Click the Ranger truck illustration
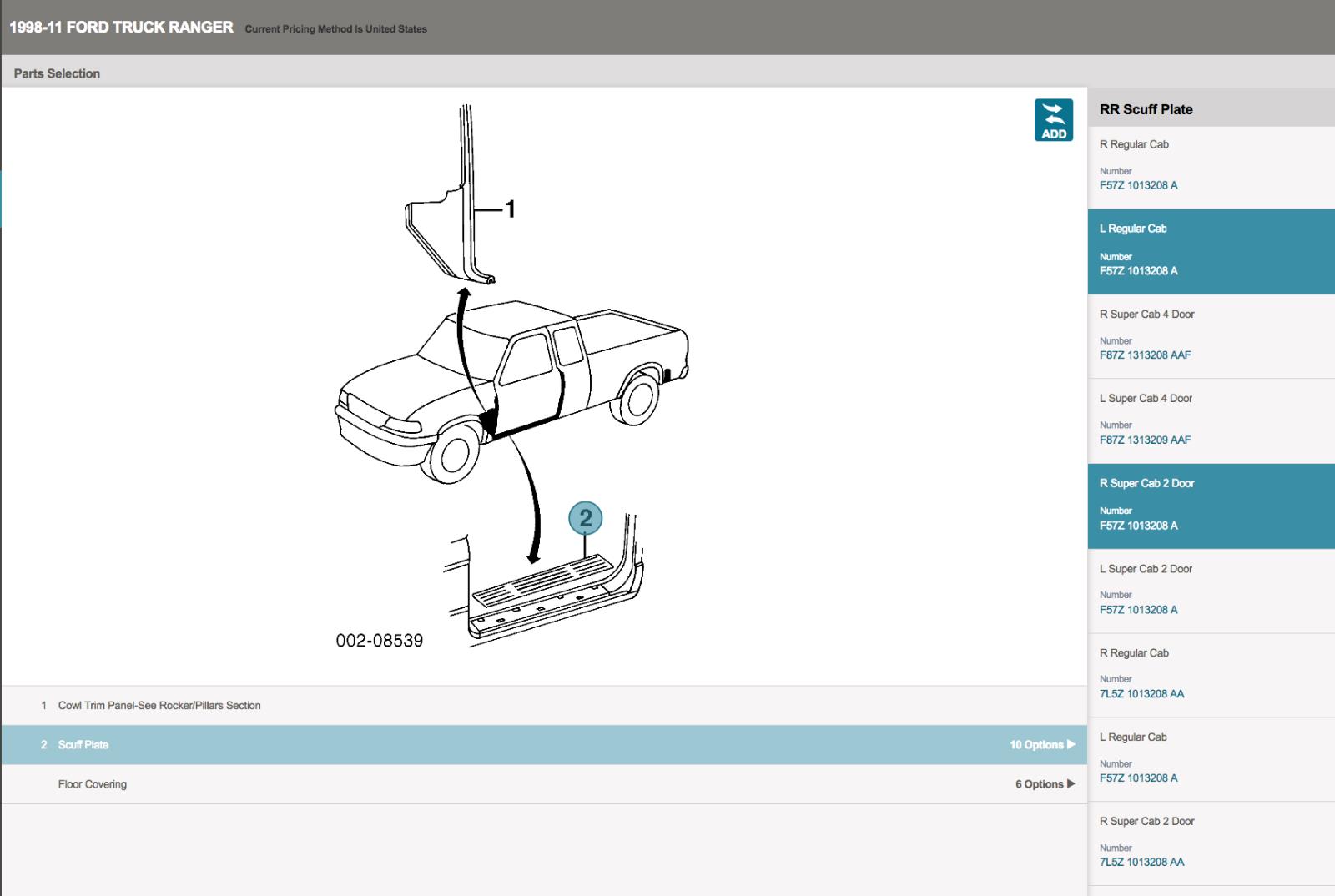 pyautogui.click(x=512, y=390)
